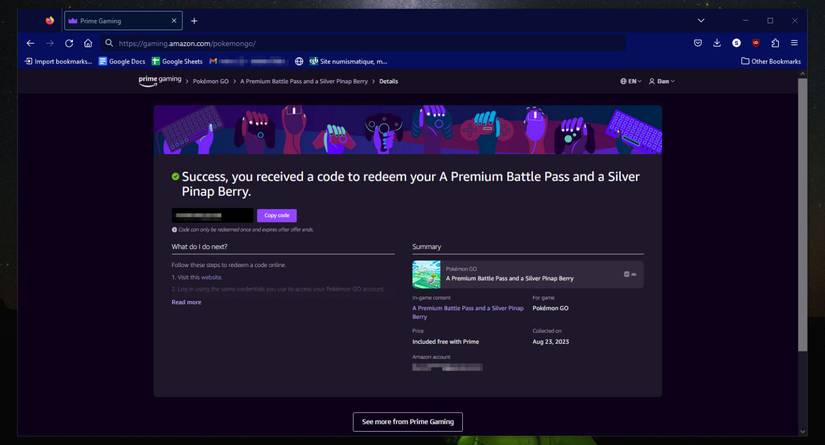The image size is (825, 445).
Task: Click Pokémon GO under For game
Action: pos(550,308)
